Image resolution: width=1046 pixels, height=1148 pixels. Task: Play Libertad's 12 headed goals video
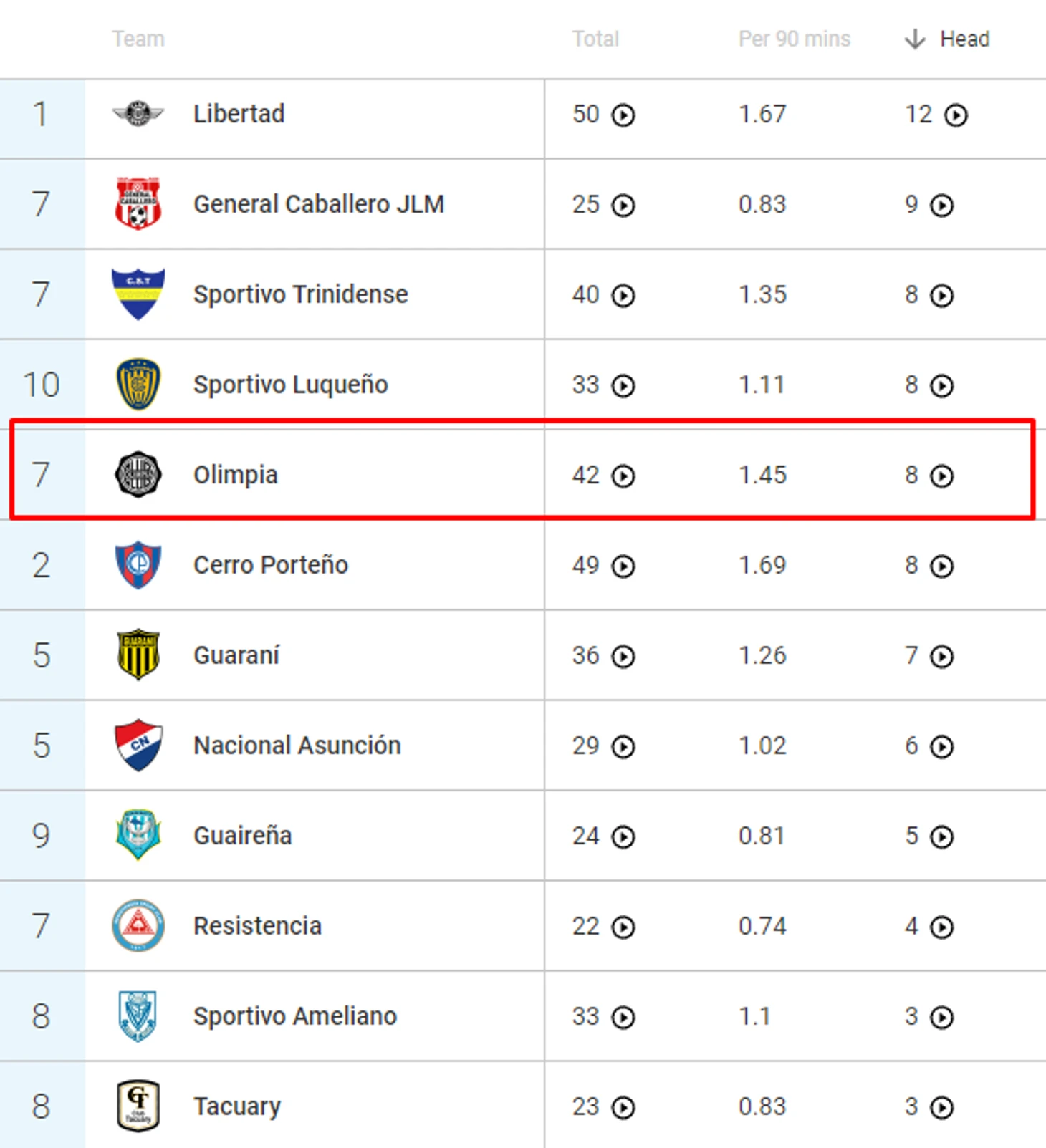coord(956,115)
